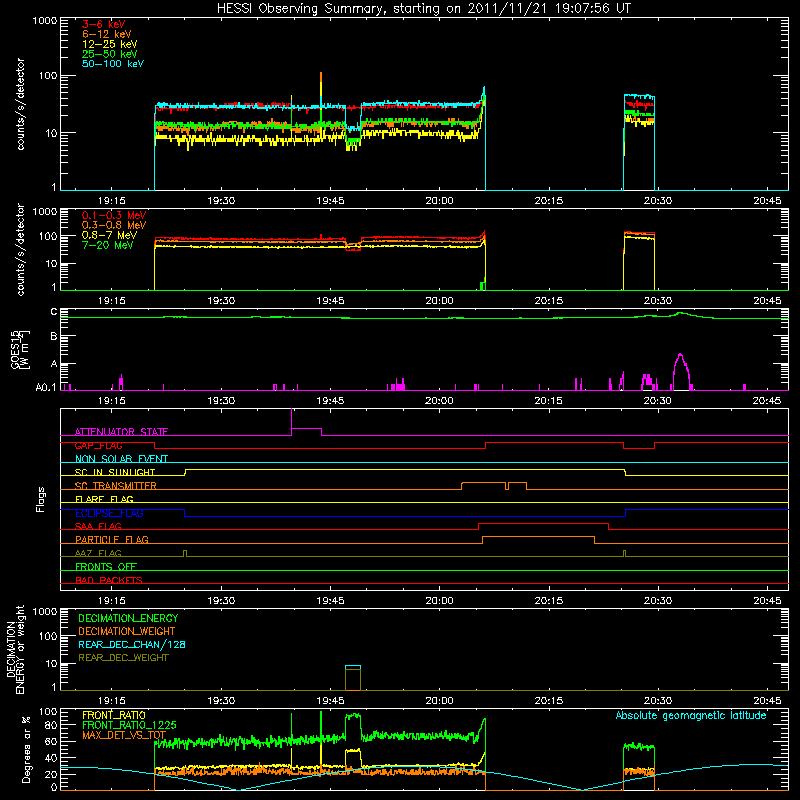The image size is (800, 800).
Task: Click the Flags vertical axis title
Action: click(41, 499)
